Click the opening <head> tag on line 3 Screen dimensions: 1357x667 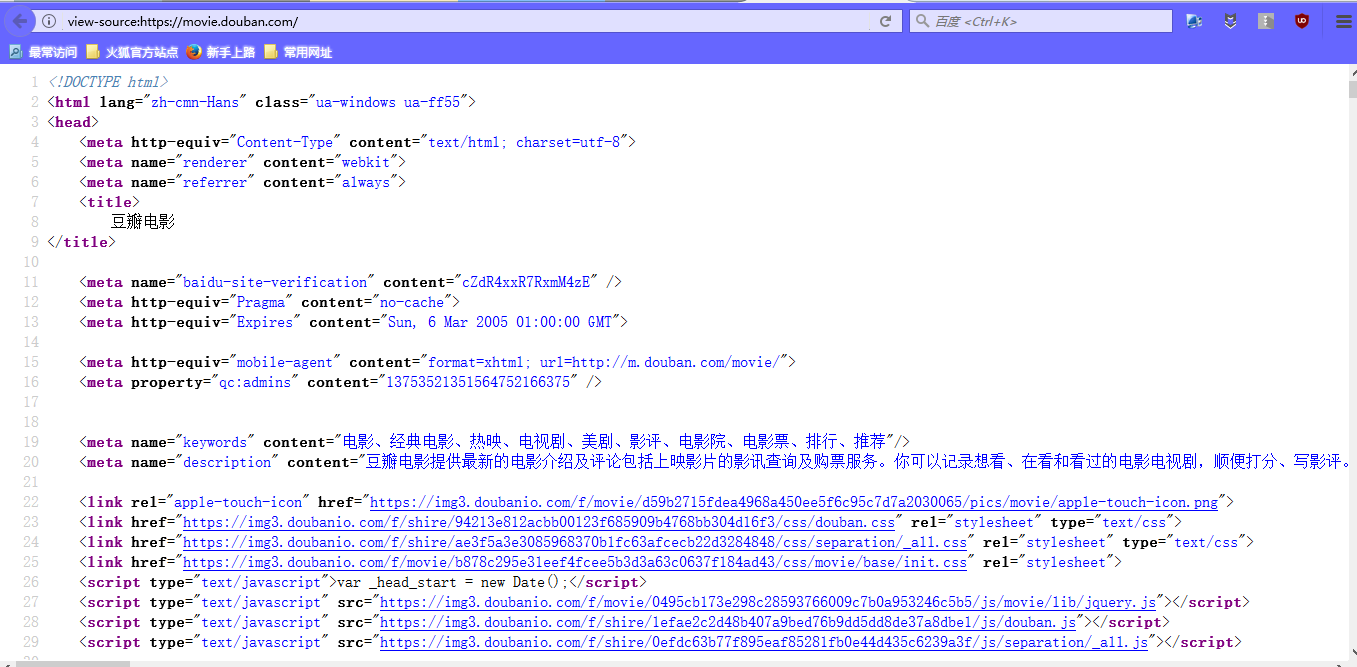pyautogui.click(x=73, y=122)
